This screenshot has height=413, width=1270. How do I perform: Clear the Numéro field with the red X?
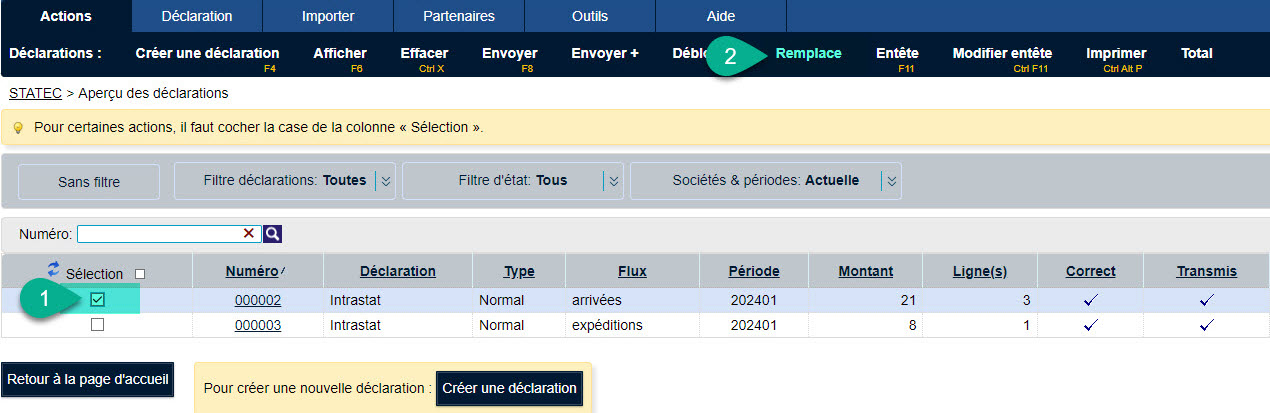(x=249, y=233)
